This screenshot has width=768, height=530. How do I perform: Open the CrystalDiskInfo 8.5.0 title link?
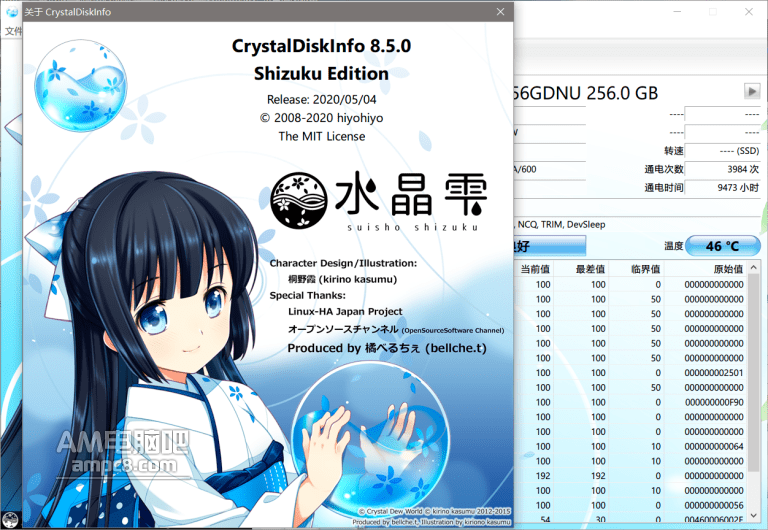point(321,46)
